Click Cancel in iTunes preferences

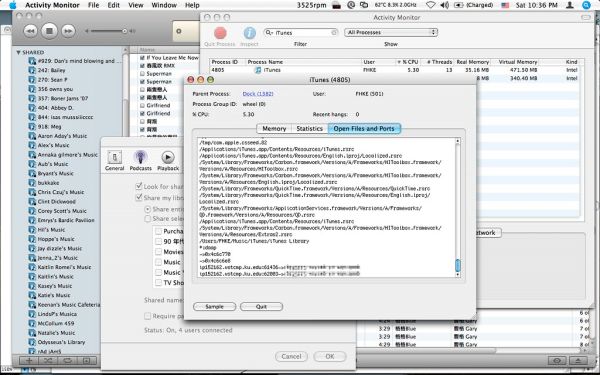pos(291,356)
